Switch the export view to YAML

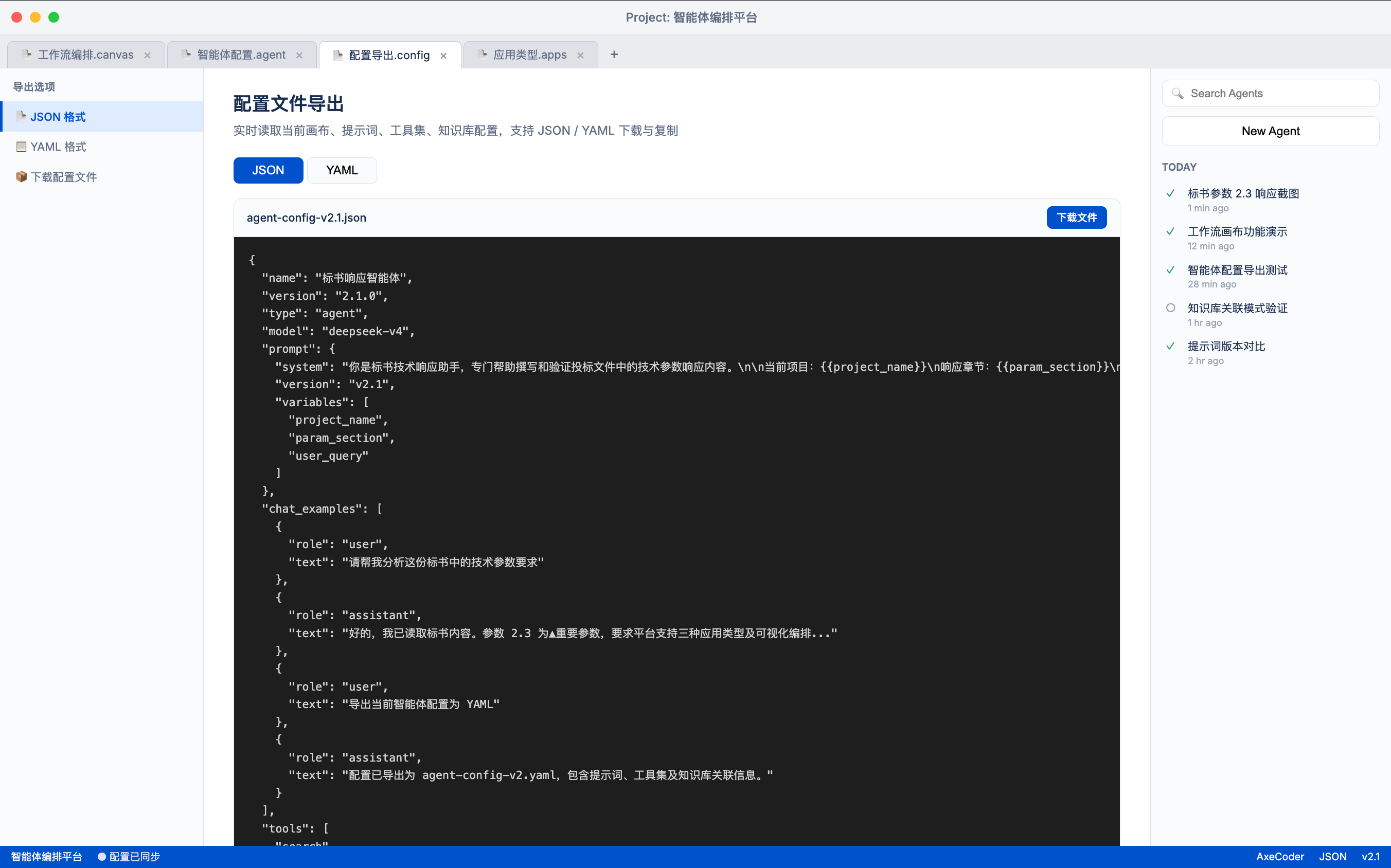tap(342, 171)
